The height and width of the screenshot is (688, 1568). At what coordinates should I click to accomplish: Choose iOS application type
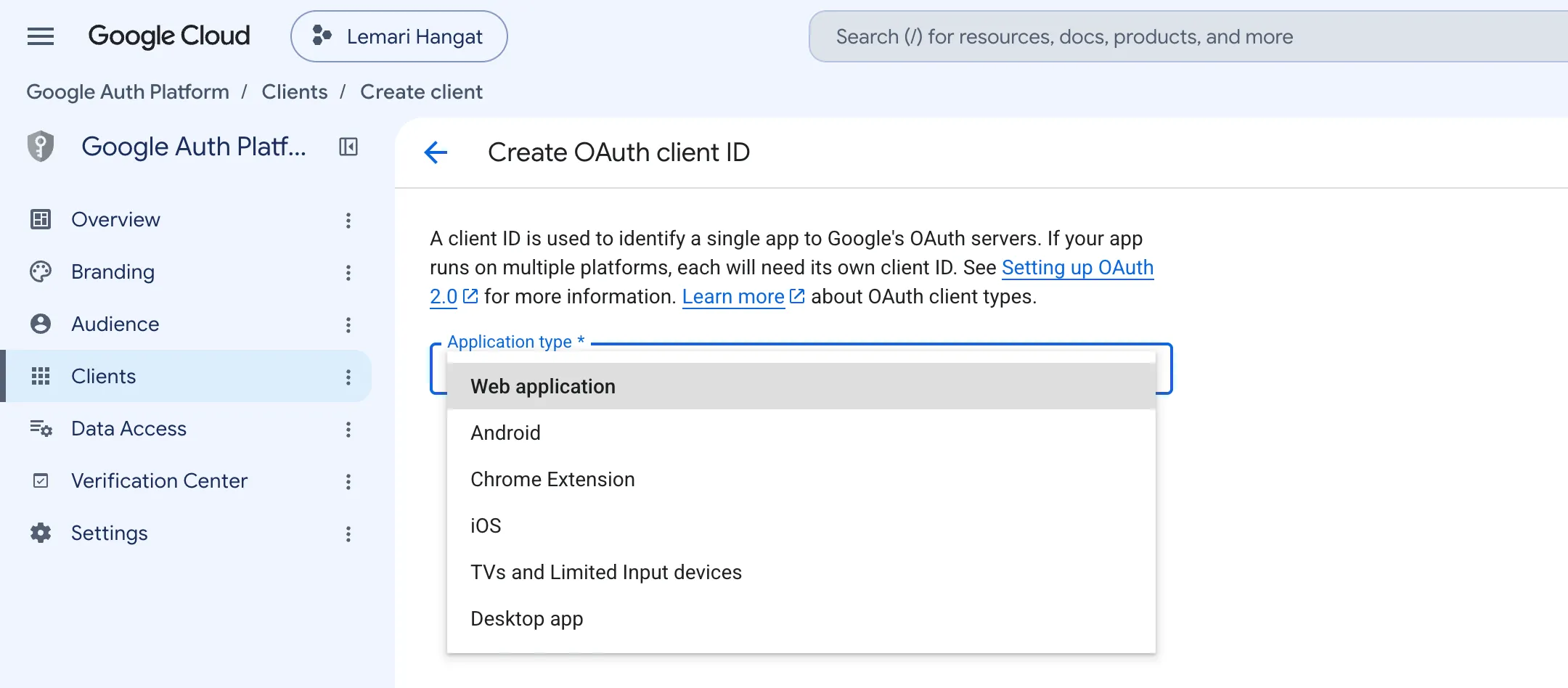pos(801,525)
